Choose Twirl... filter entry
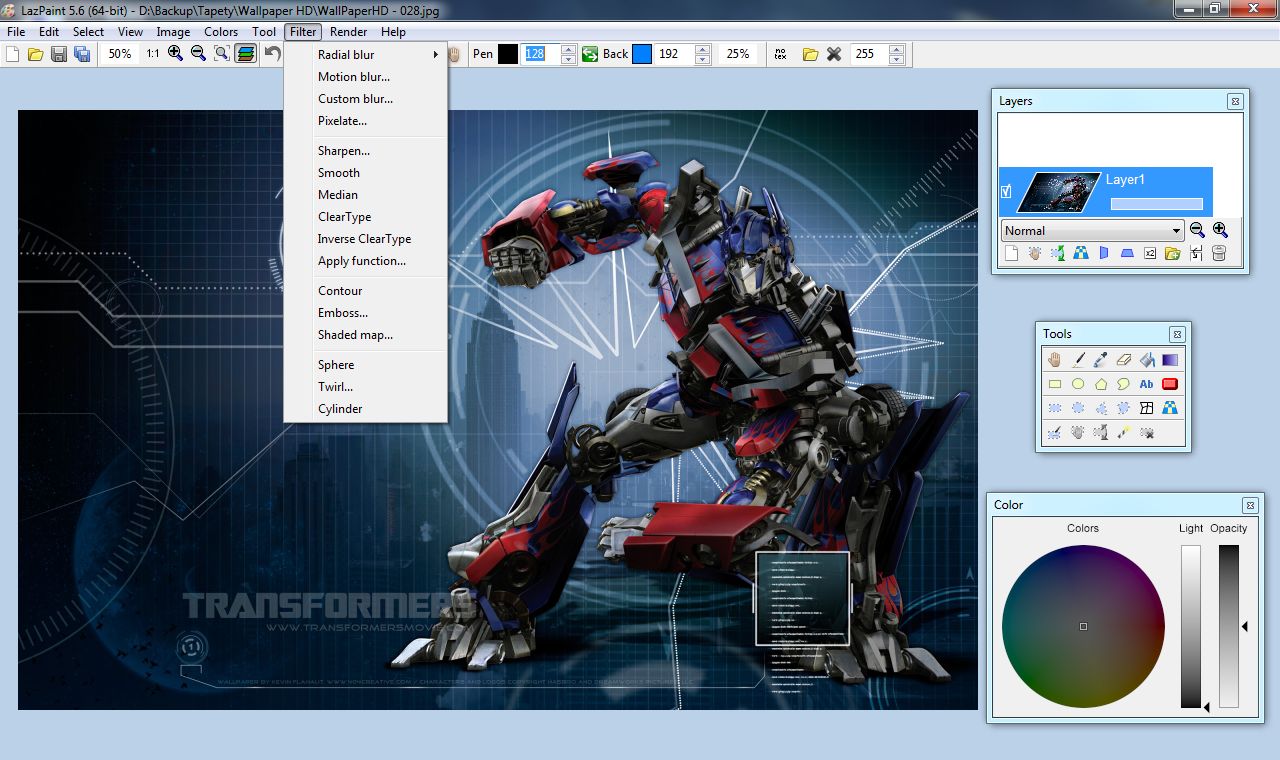Screen dimensions: 1280x760 [x=336, y=387]
